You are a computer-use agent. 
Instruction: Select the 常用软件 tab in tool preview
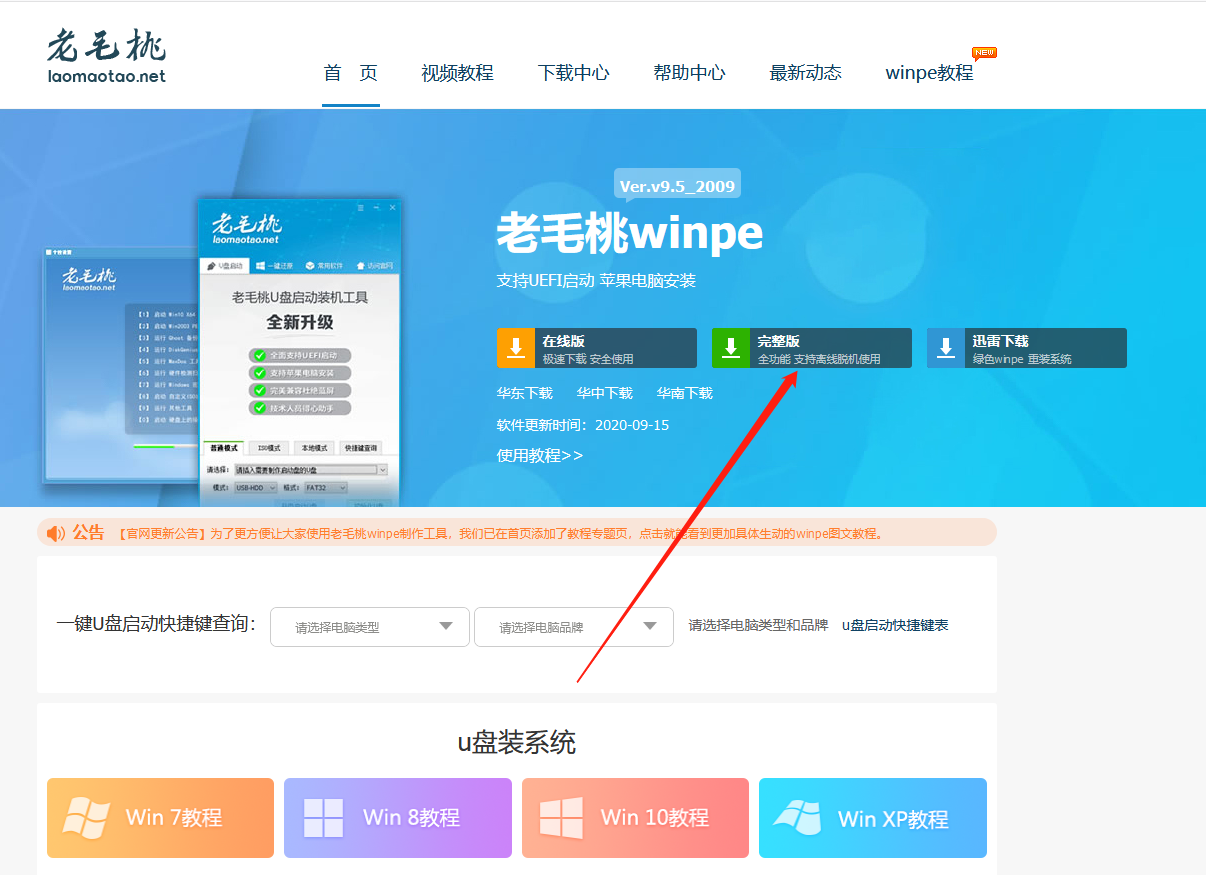(x=324, y=266)
